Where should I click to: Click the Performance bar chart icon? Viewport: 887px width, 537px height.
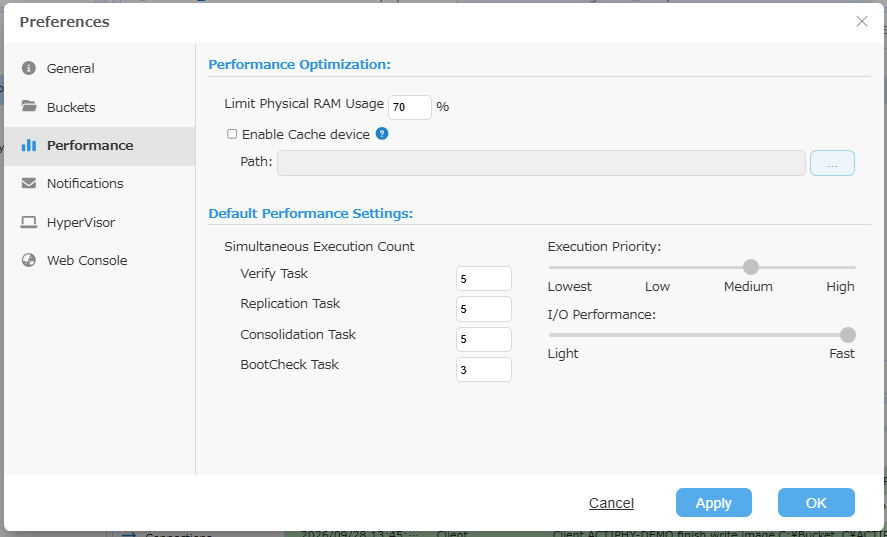pyautogui.click(x=29, y=145)
